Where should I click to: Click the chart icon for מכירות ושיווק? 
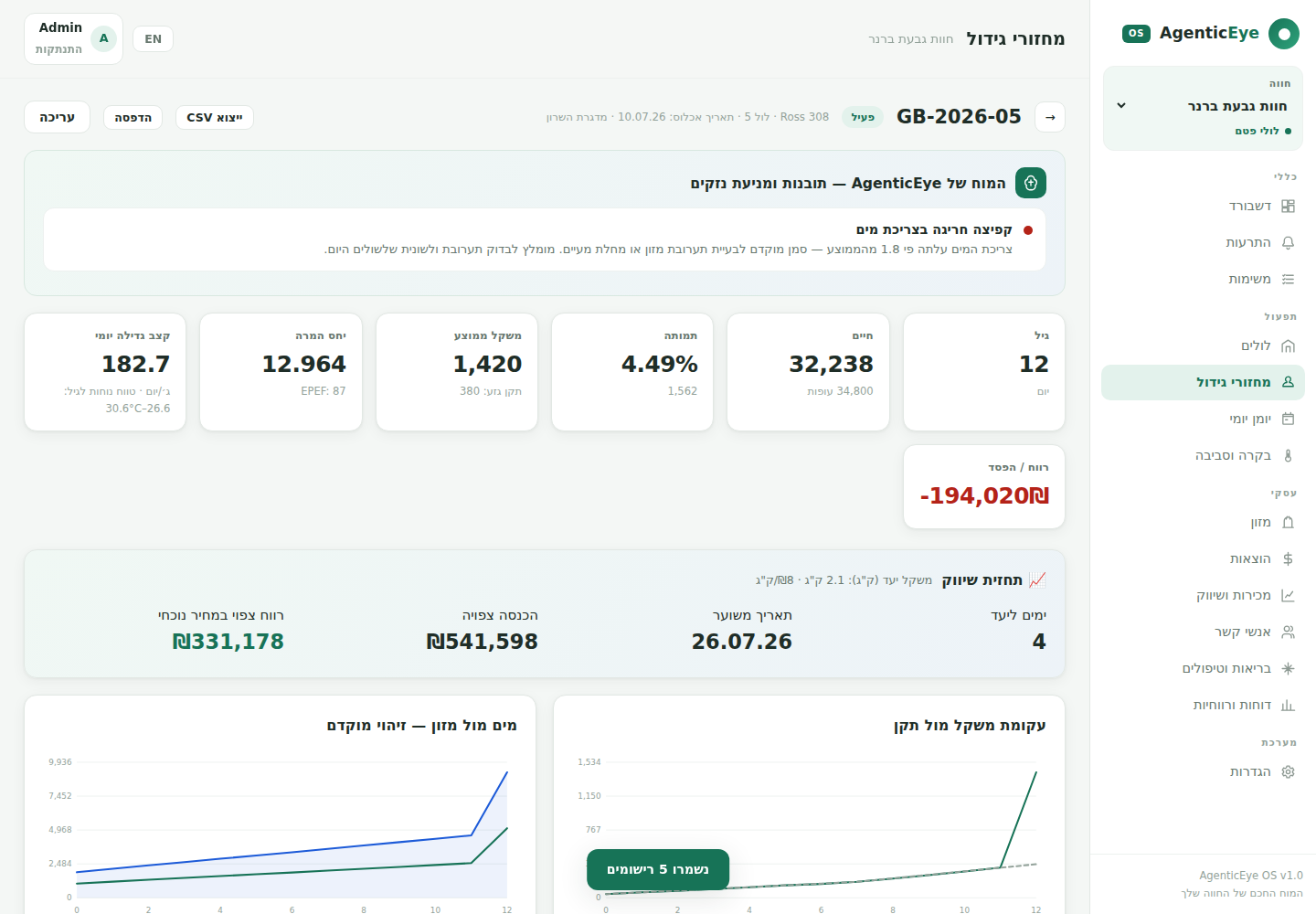tap(1288, 595)
